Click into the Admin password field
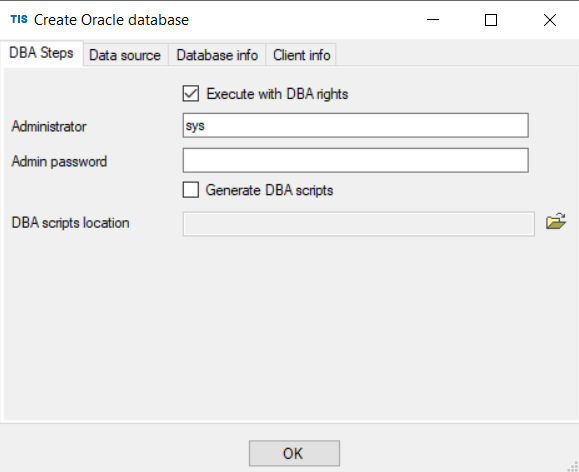579x472 pixels. [356, 160]
